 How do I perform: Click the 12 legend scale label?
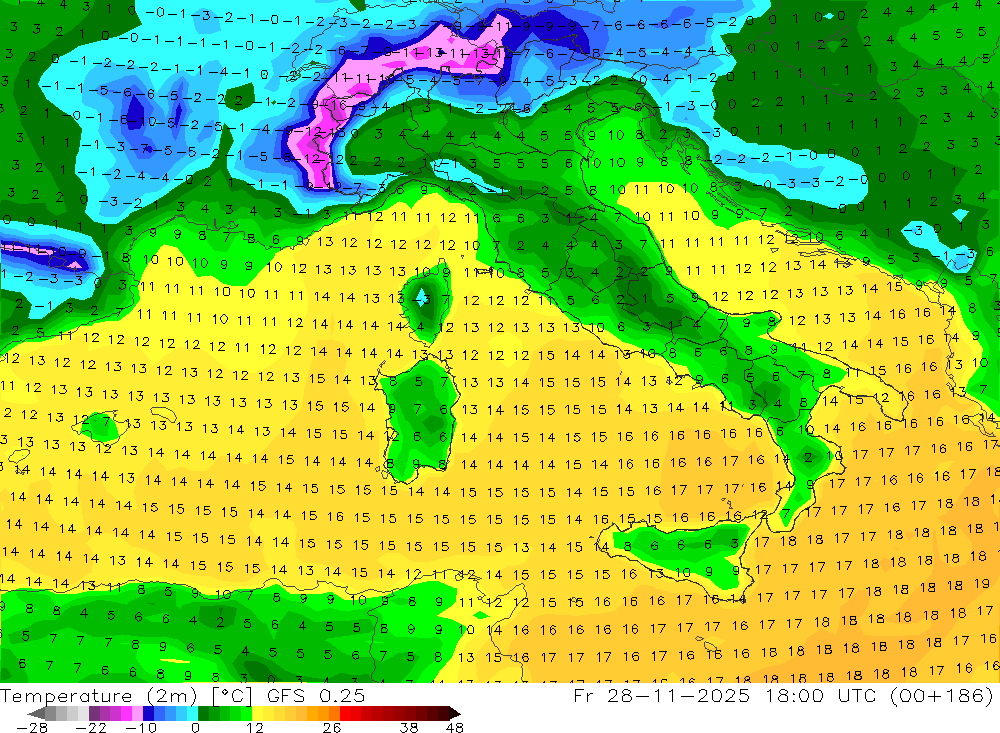tap(255, 727)
